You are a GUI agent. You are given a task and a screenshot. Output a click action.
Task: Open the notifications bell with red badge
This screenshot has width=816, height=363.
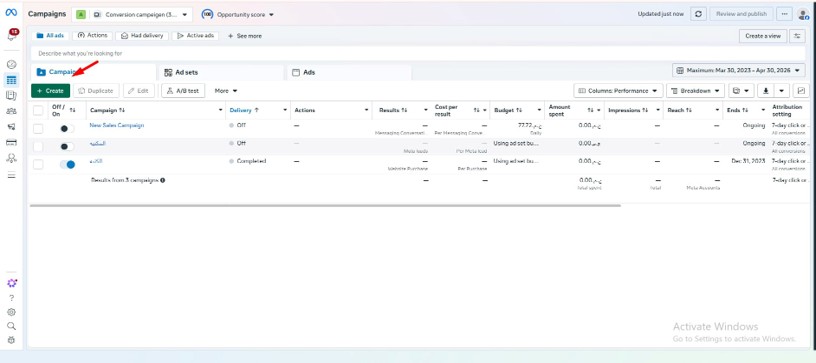tap(11, 35)
